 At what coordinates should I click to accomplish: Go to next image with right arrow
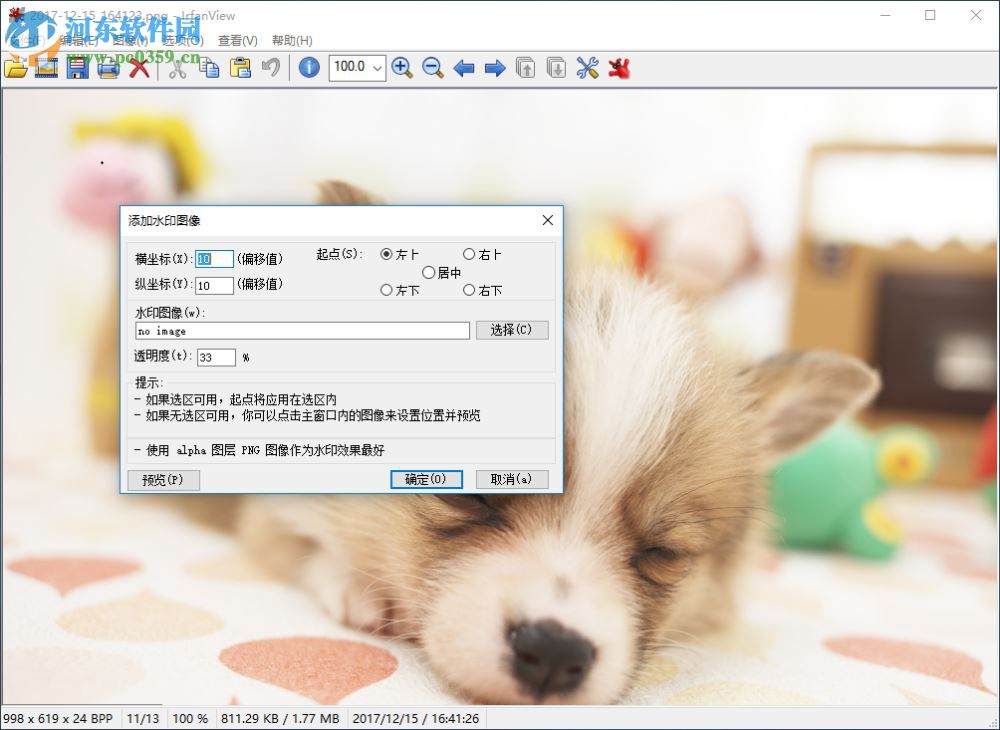tap(494, 68)
